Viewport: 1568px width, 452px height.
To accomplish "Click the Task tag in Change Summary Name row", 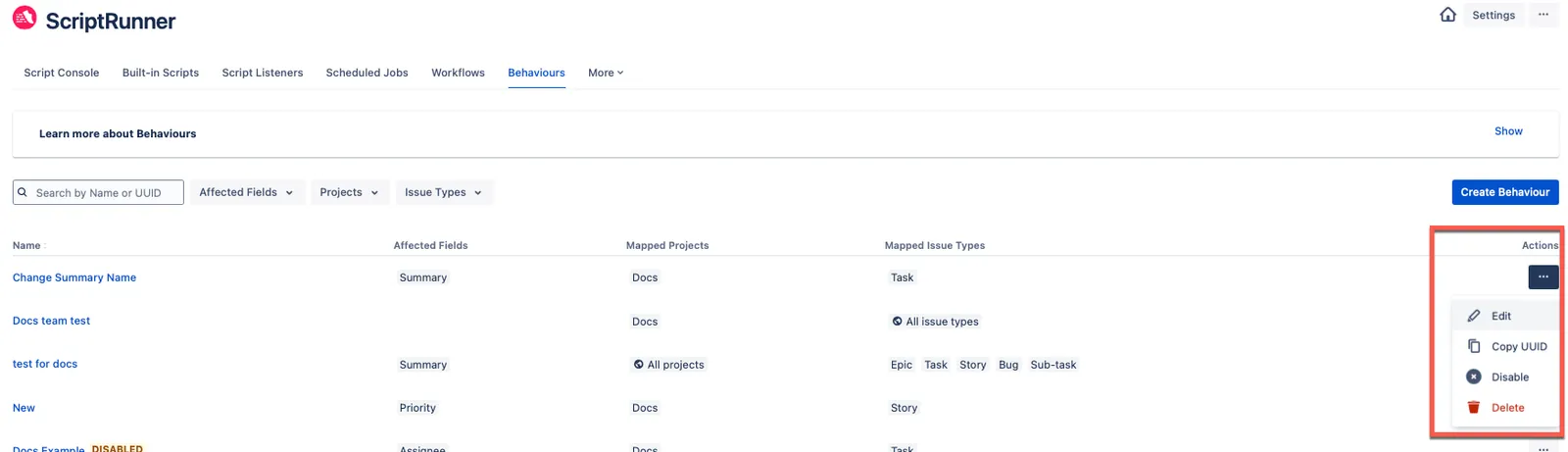I will [902, 277].
